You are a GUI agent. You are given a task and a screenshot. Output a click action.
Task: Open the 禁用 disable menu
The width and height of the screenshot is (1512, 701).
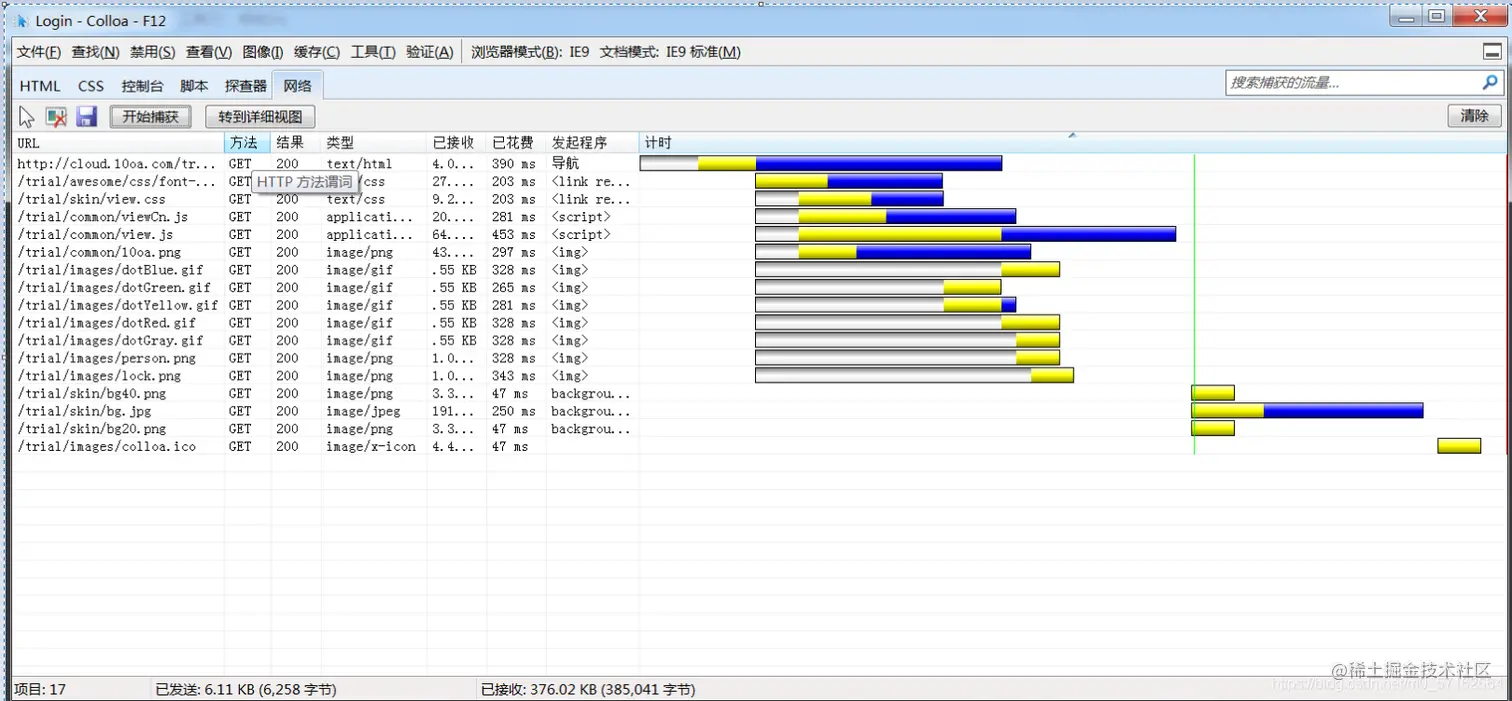click(x=152, y=52)
